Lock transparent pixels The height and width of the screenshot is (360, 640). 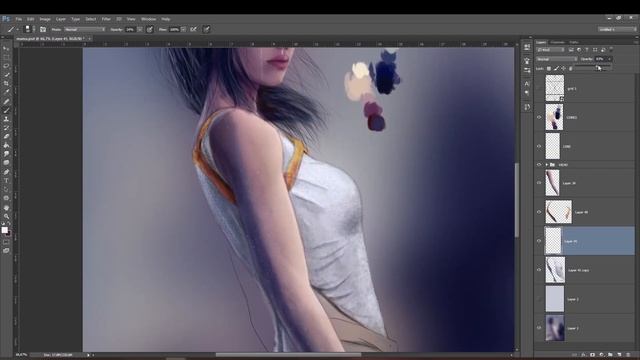(549, 69)
